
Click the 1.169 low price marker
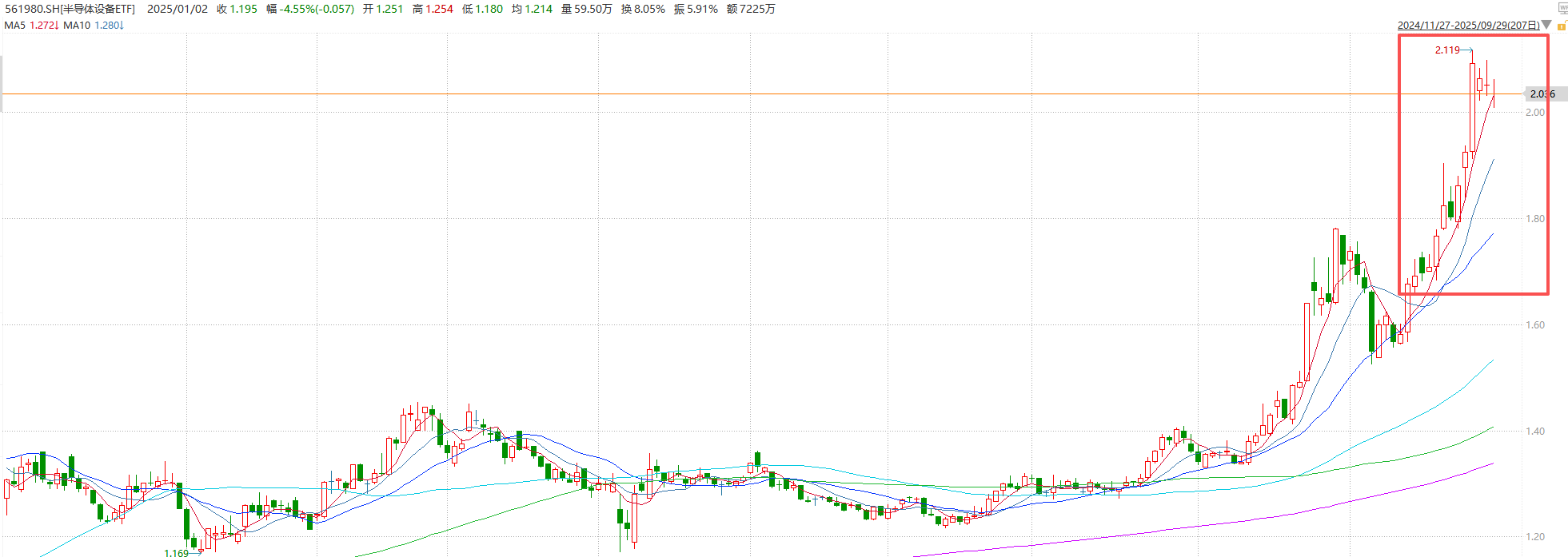[x=176, y=552]
